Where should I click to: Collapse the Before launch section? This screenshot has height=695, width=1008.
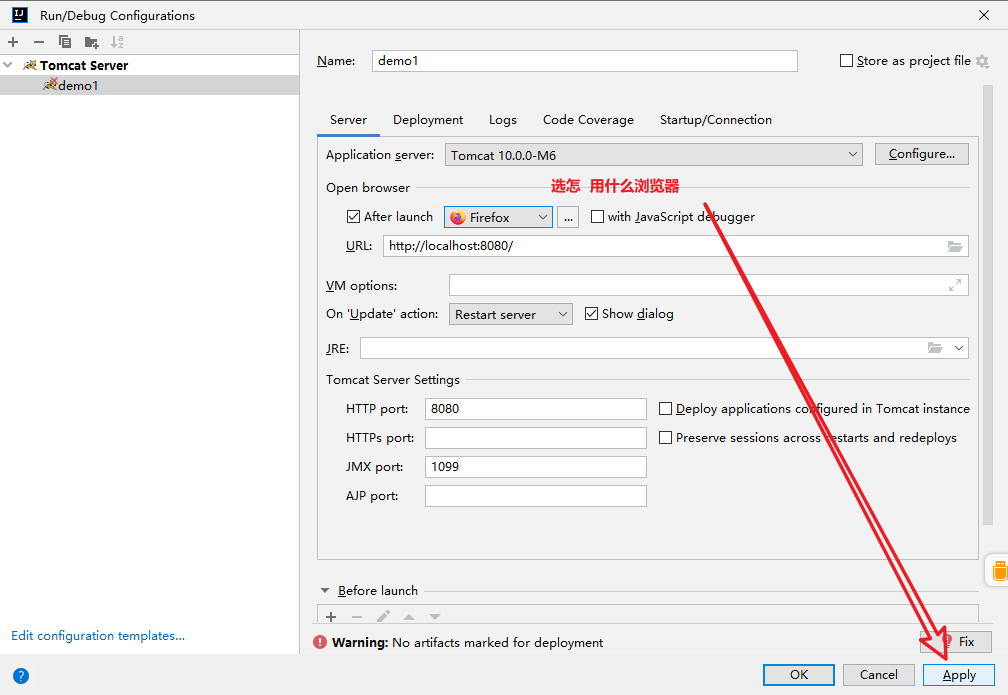(325, 590)
